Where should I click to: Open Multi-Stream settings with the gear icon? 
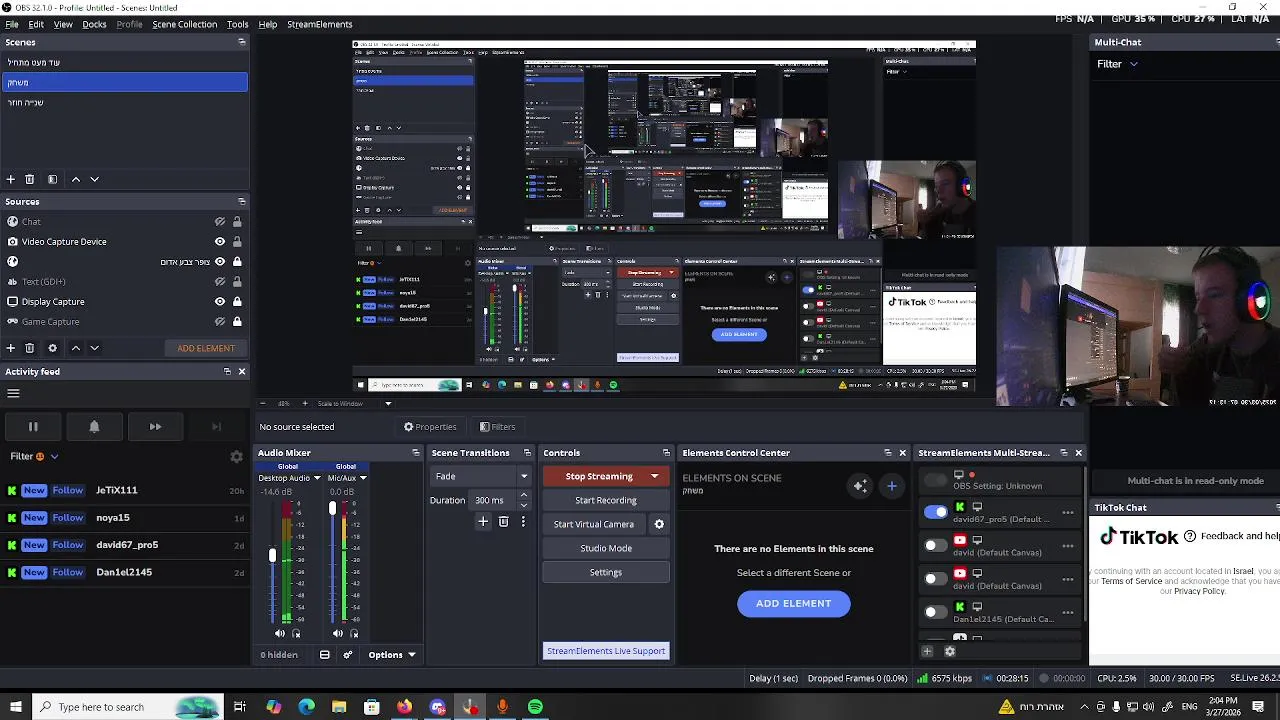coord(950,651)
